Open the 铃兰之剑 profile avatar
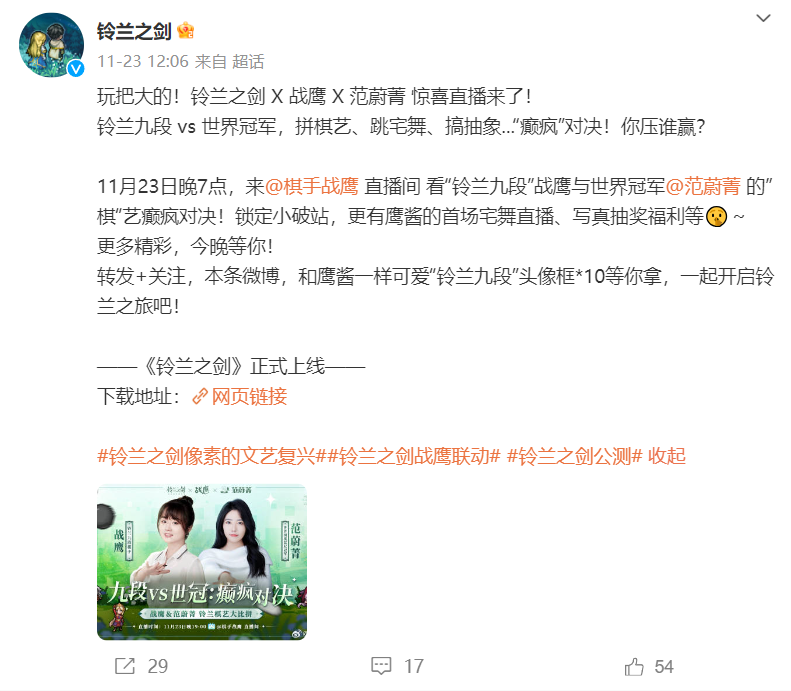 click(x=51, y=45)
